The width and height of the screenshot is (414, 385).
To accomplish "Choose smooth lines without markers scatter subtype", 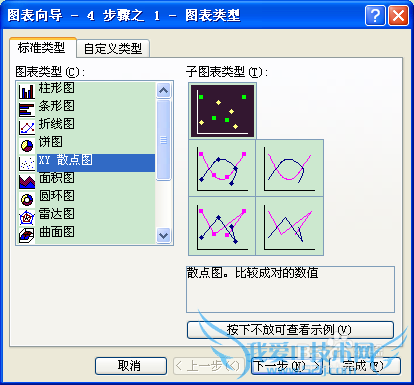I will [289, 168].
